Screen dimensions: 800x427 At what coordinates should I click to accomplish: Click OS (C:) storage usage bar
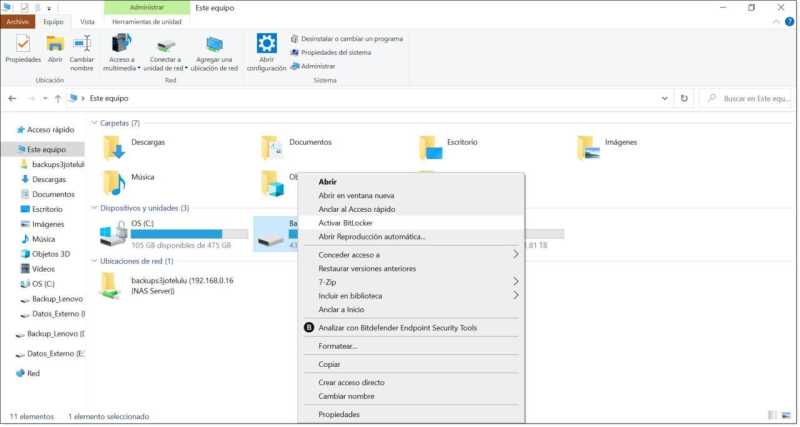[x=189, y=234]
